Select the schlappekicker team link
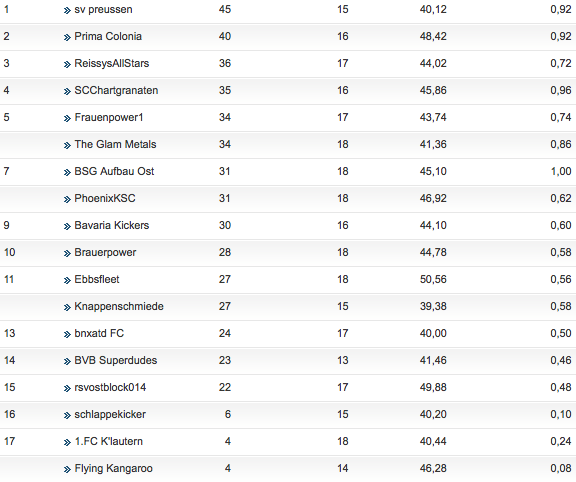Image resolution: width=576 pixels, height=482 pixels. (110, 414)
